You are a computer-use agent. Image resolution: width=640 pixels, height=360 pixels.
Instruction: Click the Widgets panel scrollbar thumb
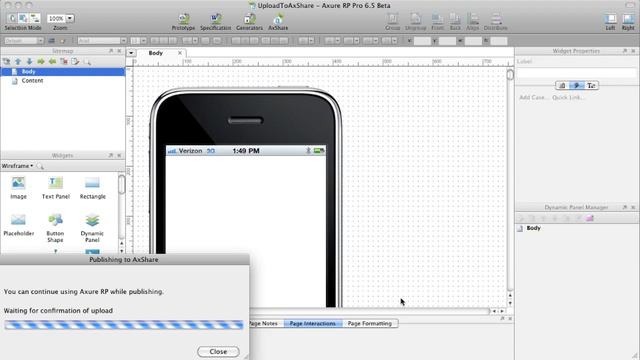(x=122, y=185)
